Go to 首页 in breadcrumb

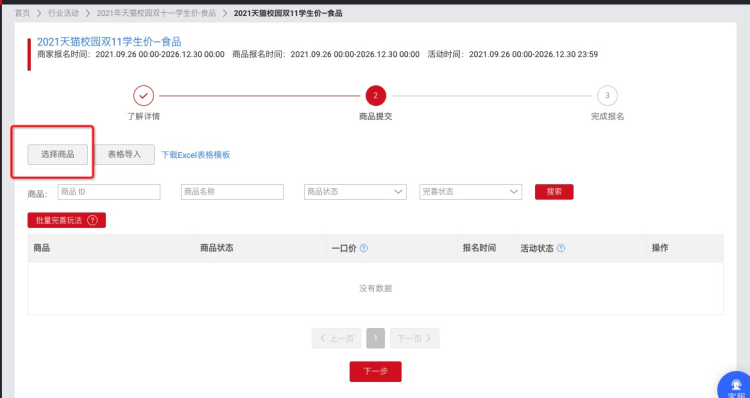[22, 13]
